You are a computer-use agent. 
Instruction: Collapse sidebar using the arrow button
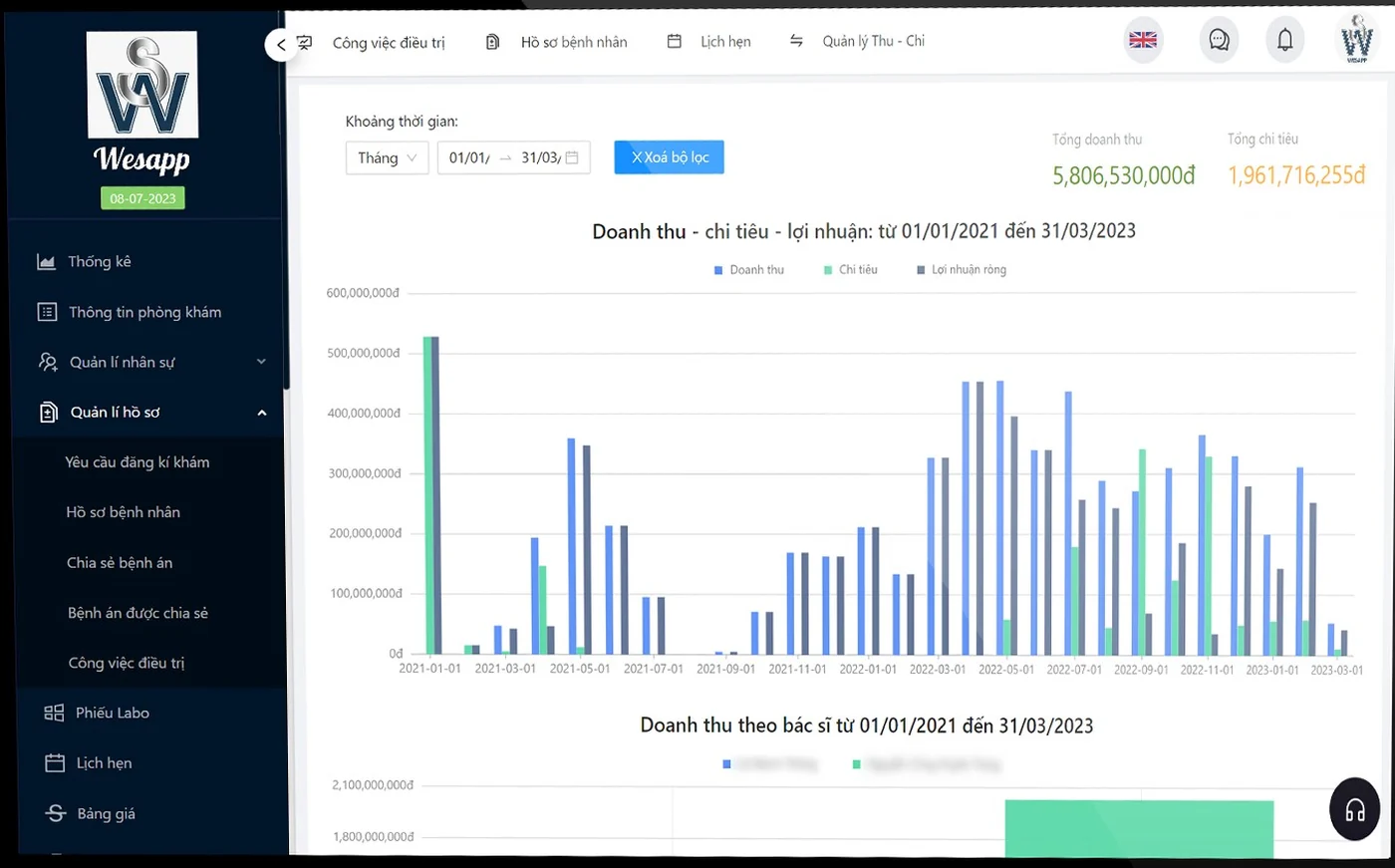(x=281, y=45)
